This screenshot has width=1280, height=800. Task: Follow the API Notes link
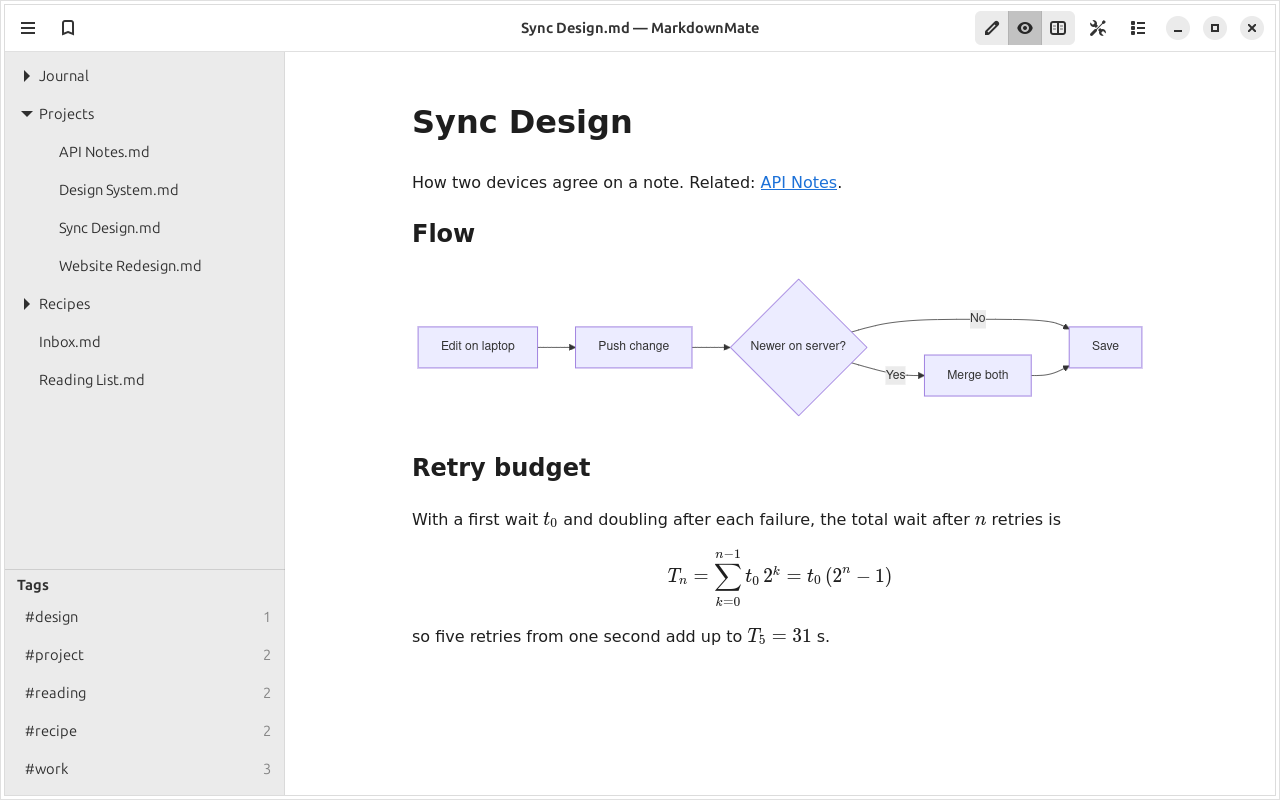click(x=798, y=182)
